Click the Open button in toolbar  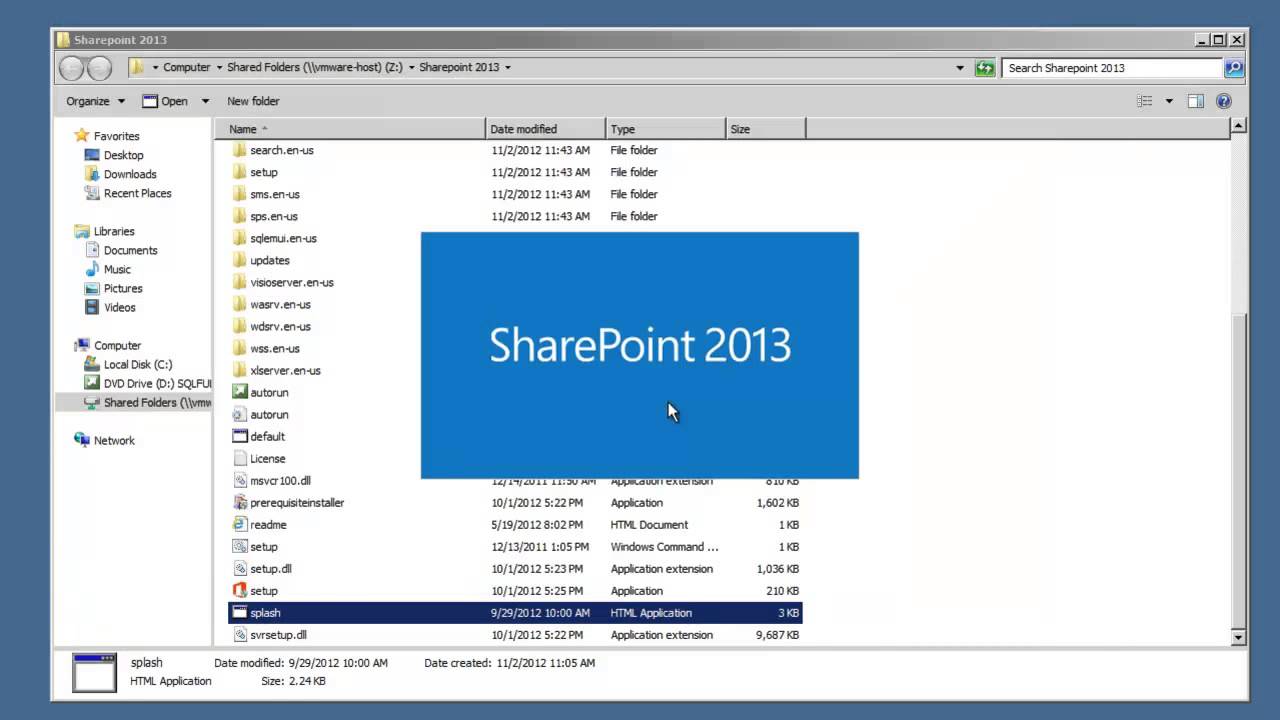click(165, 101)
